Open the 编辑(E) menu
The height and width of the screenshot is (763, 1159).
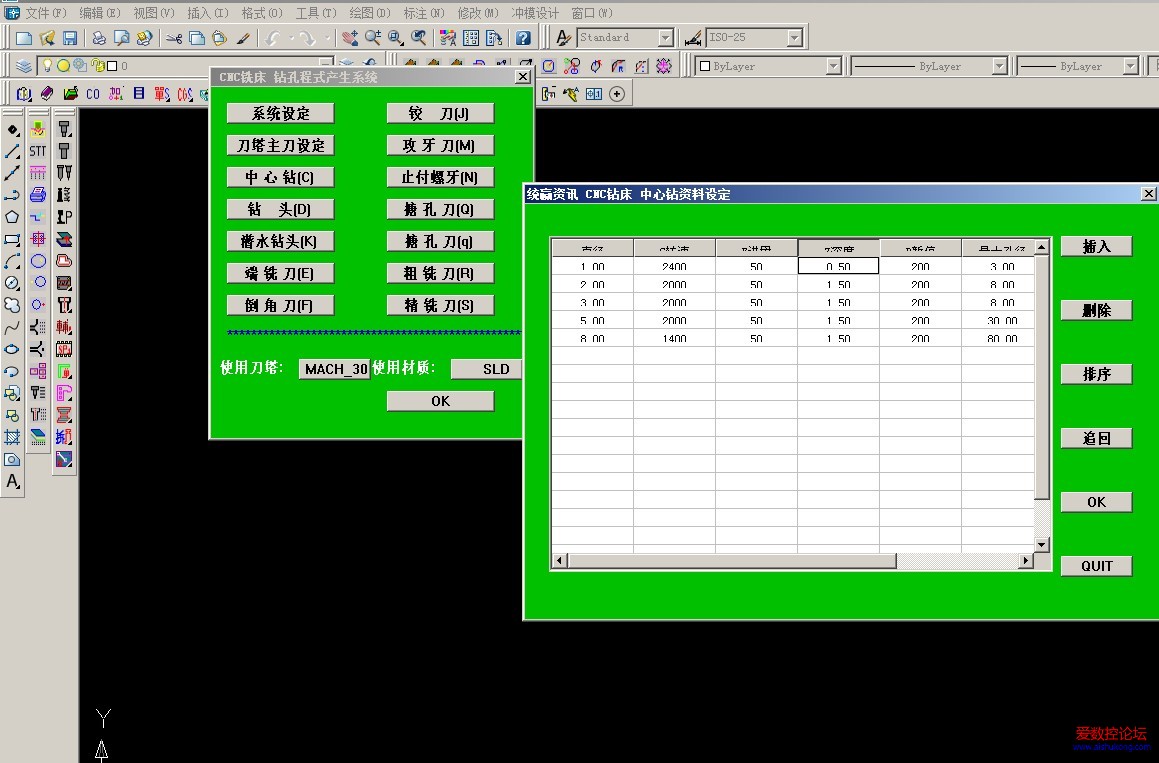(x=99, y=13)
